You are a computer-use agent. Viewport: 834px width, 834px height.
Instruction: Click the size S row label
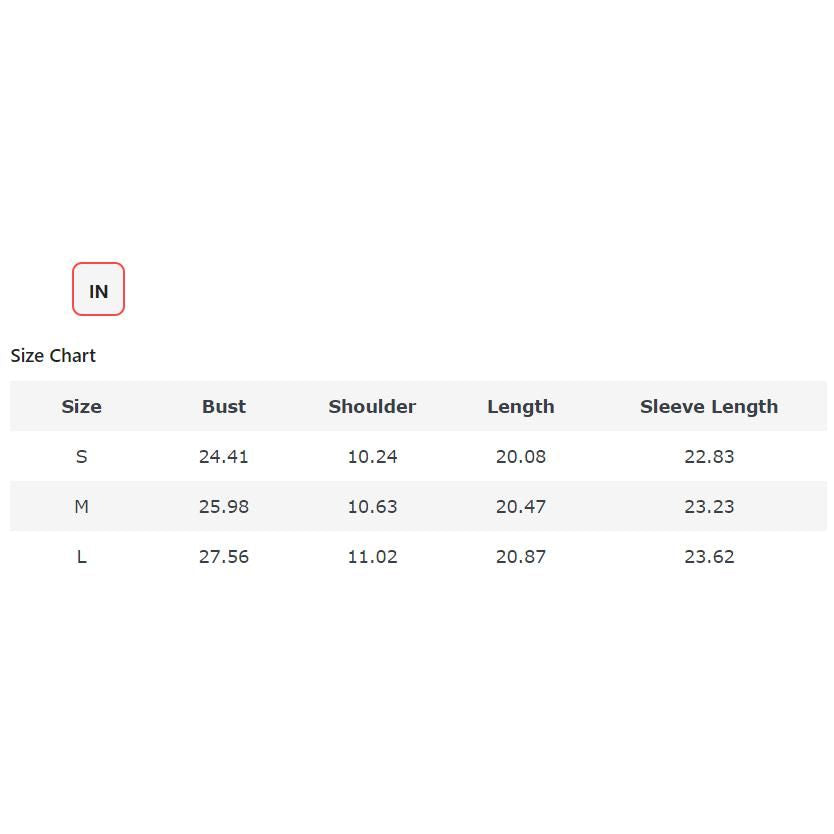pos(81,457)
